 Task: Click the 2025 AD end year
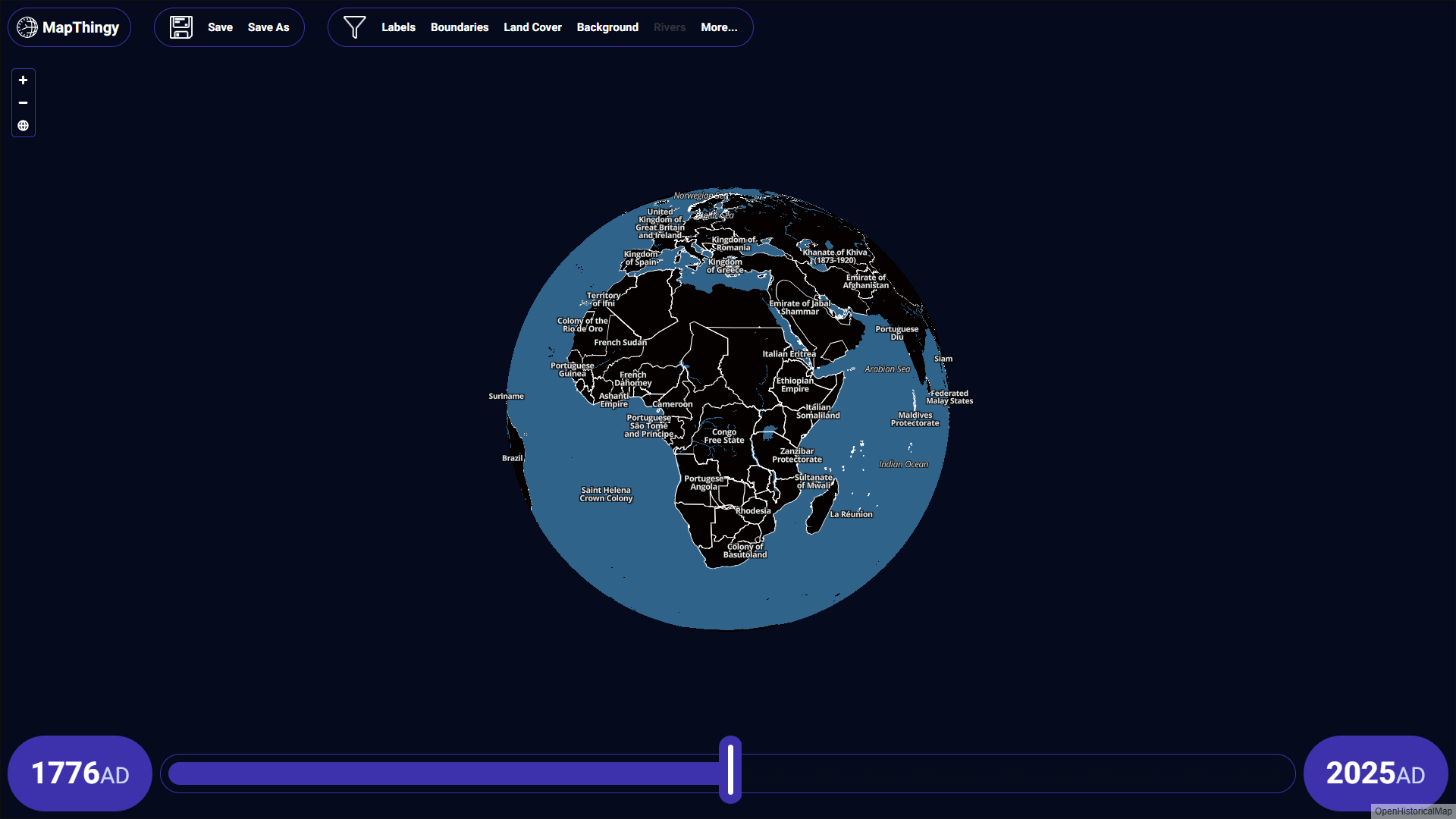[1375, 773]
